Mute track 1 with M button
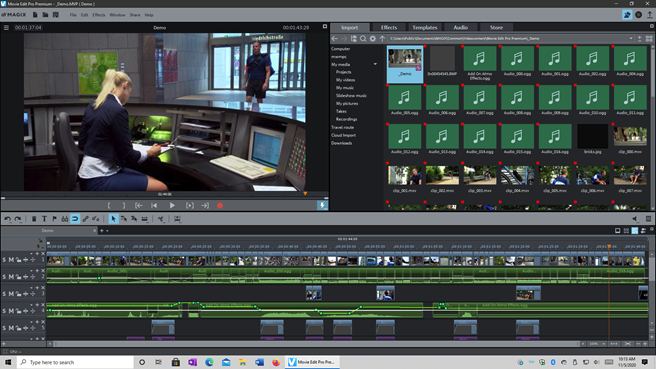Screen dimensions: 656x369 [x=11, y=260]
